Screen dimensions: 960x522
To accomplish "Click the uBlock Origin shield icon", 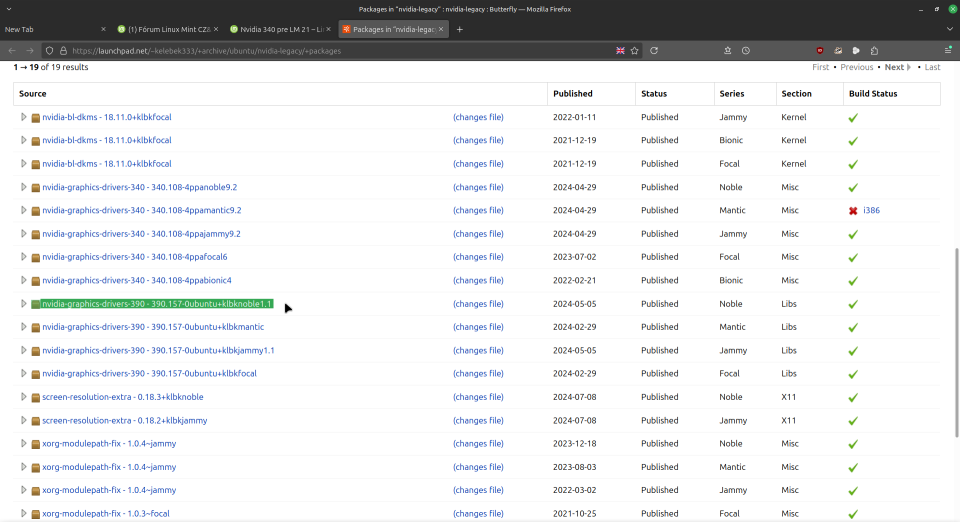I will click(x=820, y=50).
